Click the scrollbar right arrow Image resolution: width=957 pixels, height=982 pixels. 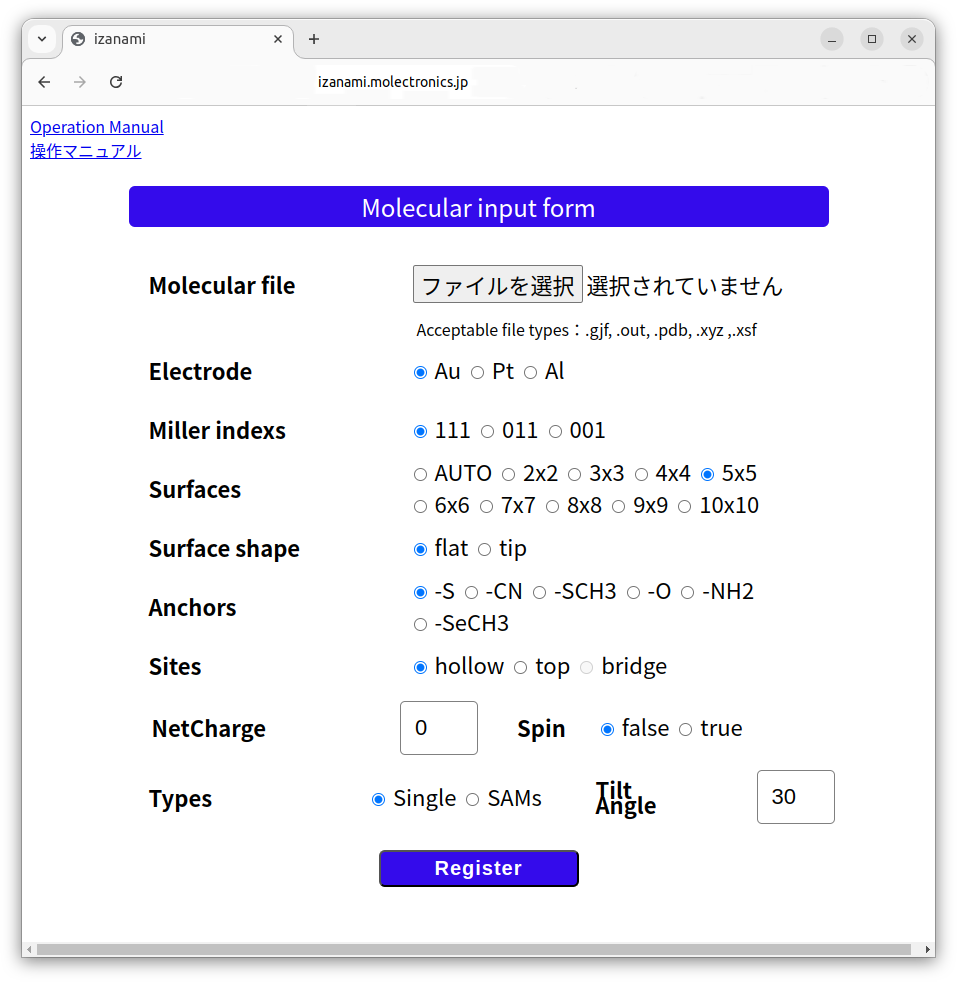pos(928,950)
